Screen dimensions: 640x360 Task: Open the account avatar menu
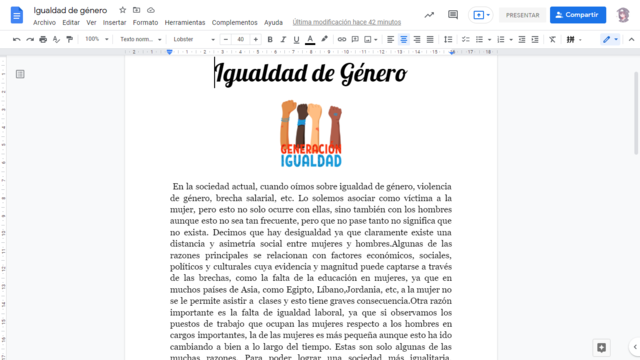click(623, 15)
